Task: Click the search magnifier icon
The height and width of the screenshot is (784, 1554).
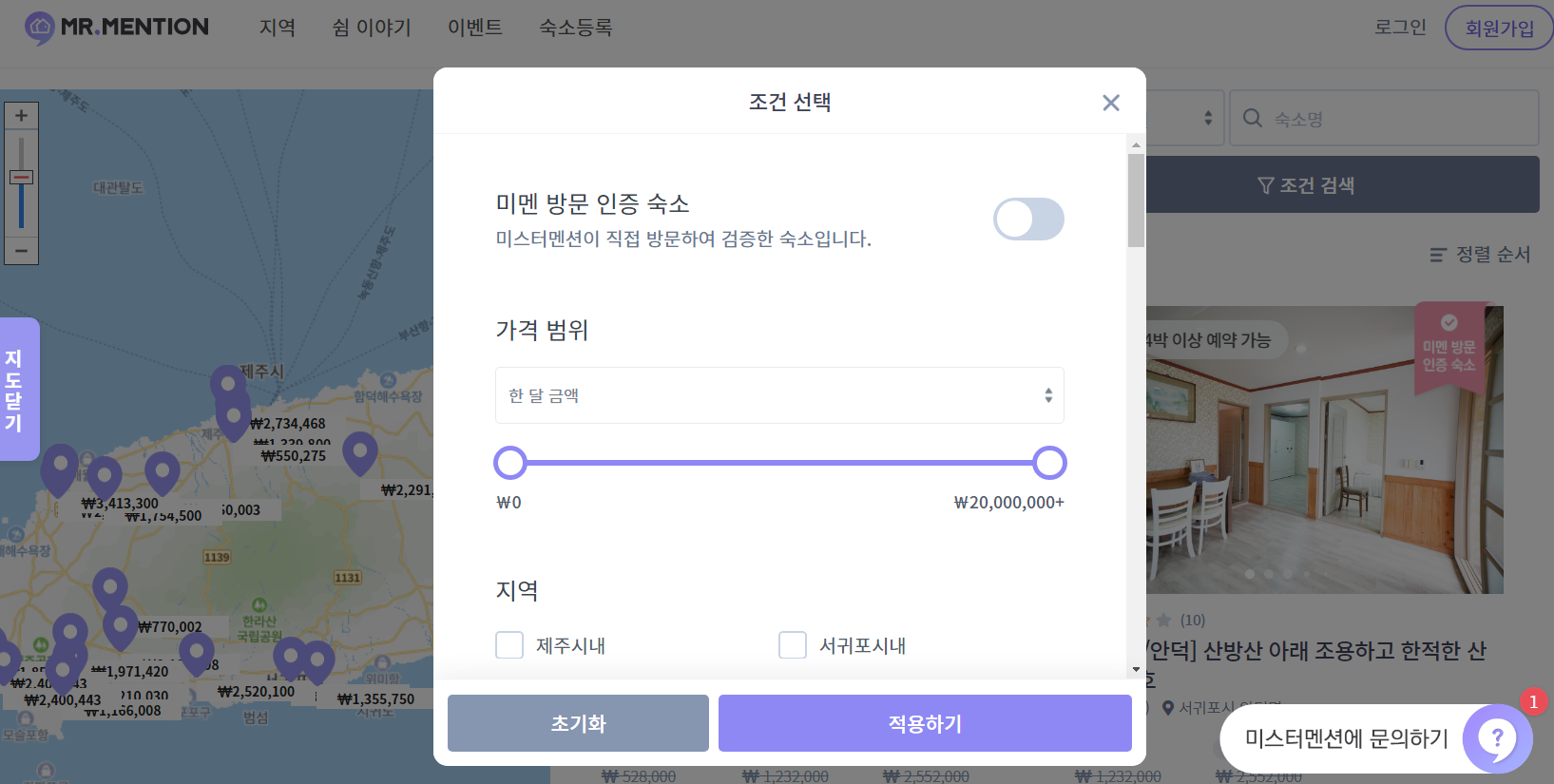Action: click(1253, 118)
